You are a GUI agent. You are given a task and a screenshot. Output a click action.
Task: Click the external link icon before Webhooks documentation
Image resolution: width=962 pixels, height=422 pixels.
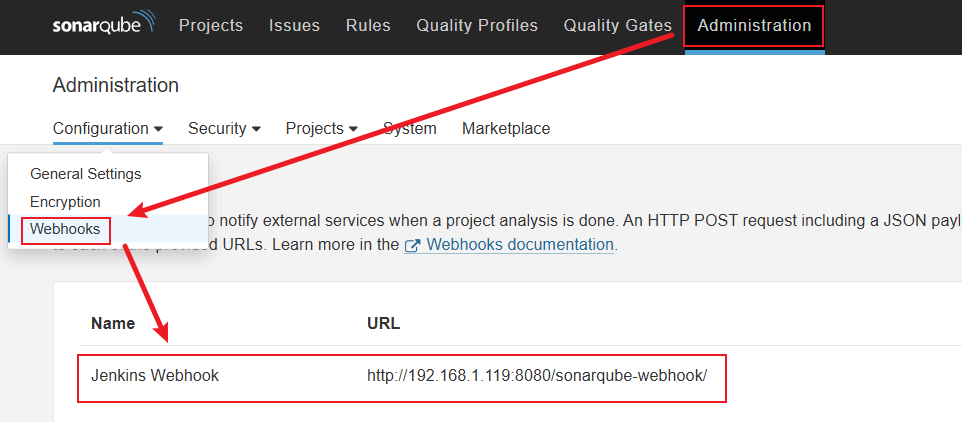tap(411, 245)
